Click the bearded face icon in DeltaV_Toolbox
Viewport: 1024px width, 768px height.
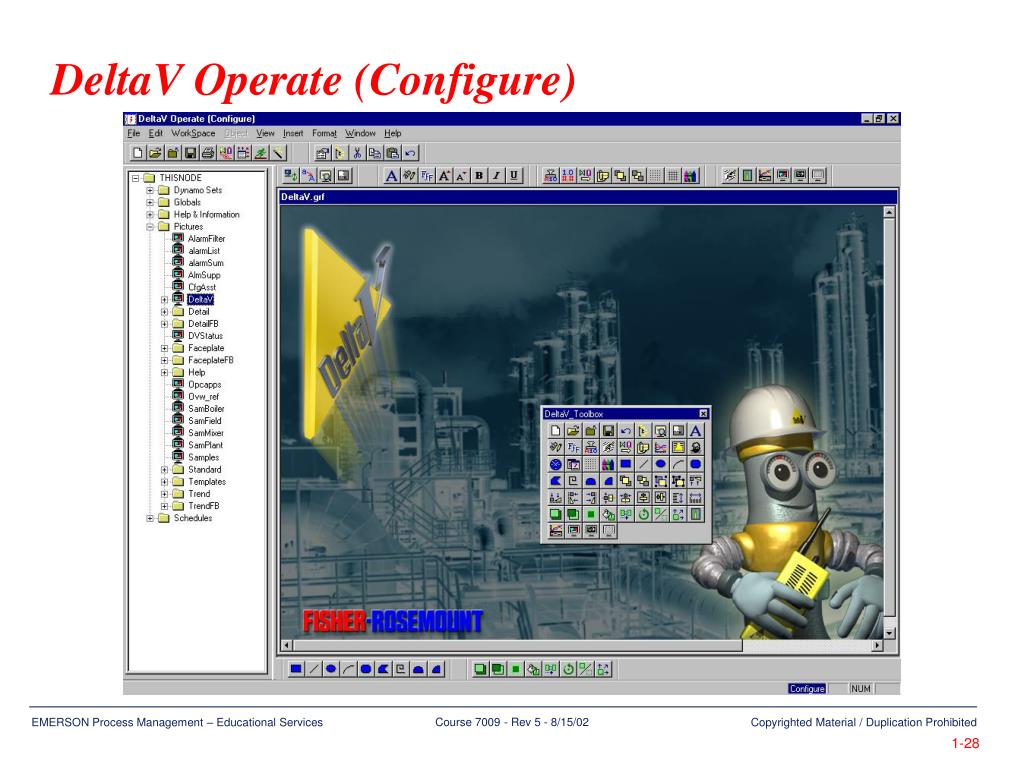696,447
